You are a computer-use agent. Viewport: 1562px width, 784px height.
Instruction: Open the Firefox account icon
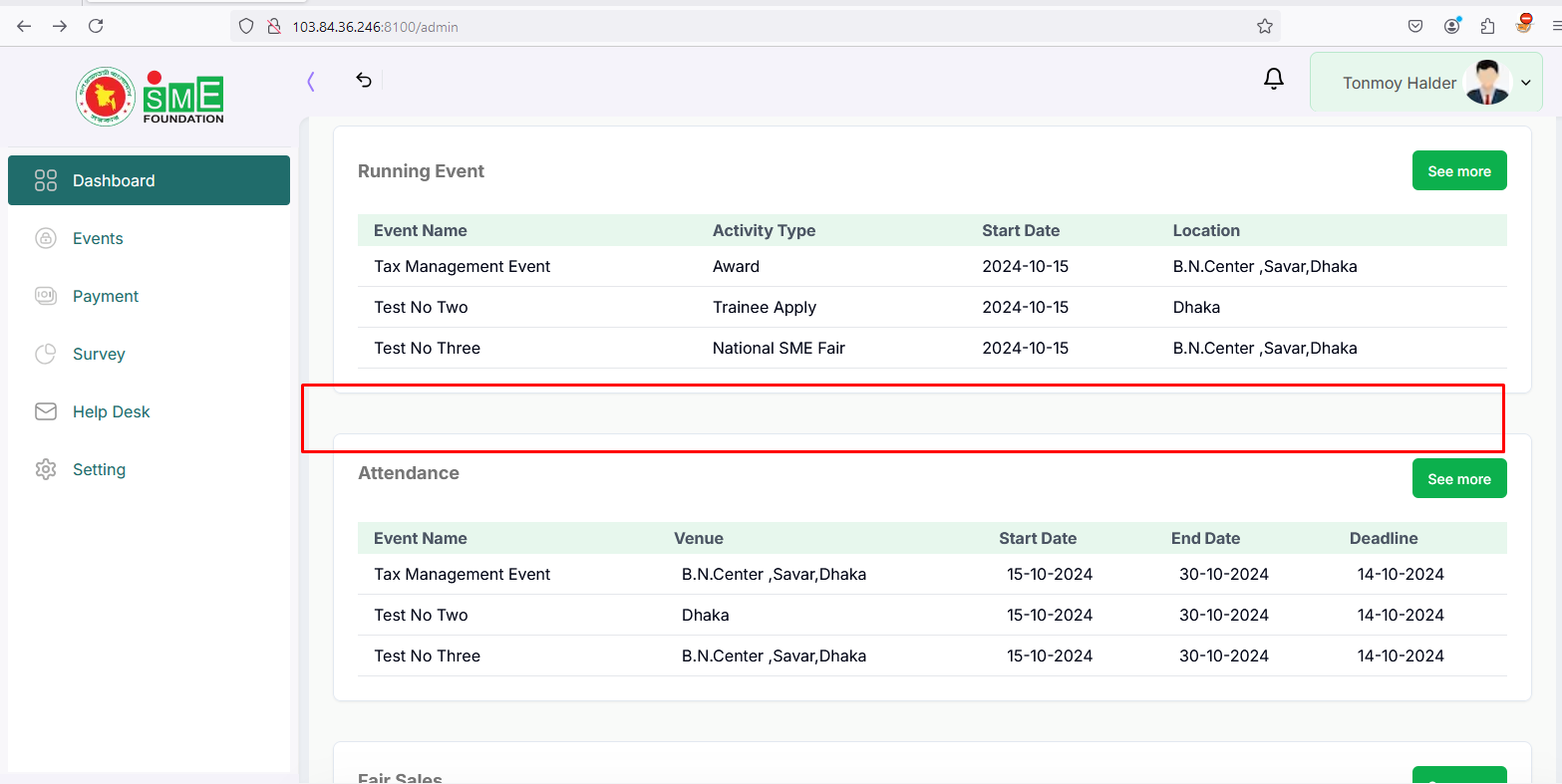pyautogui.click(x=1452, y=27)
